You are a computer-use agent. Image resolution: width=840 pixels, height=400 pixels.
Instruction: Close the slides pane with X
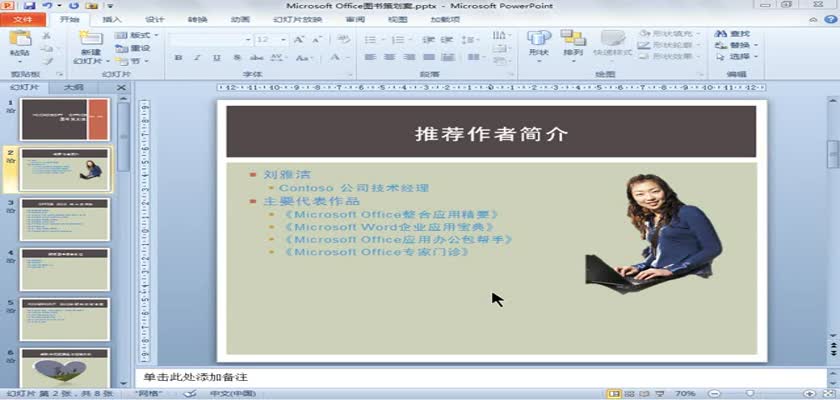click(x=121, y=88)
